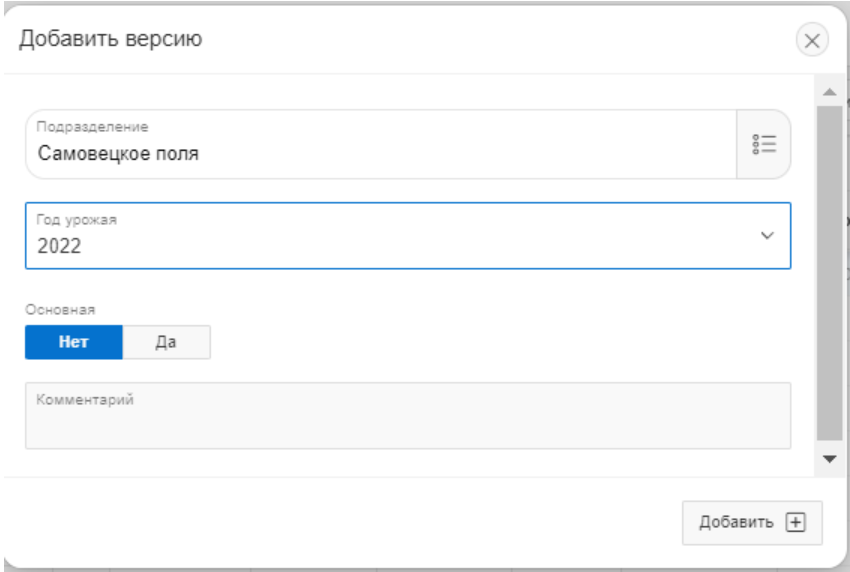Click the Комментарий placeholder label

point(85,400)
